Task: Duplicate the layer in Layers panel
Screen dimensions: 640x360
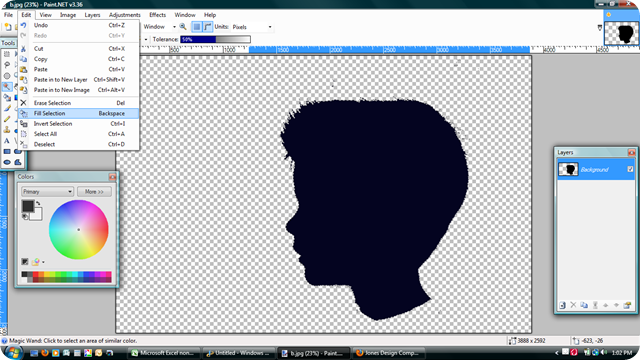Action: tap(584, 305)
